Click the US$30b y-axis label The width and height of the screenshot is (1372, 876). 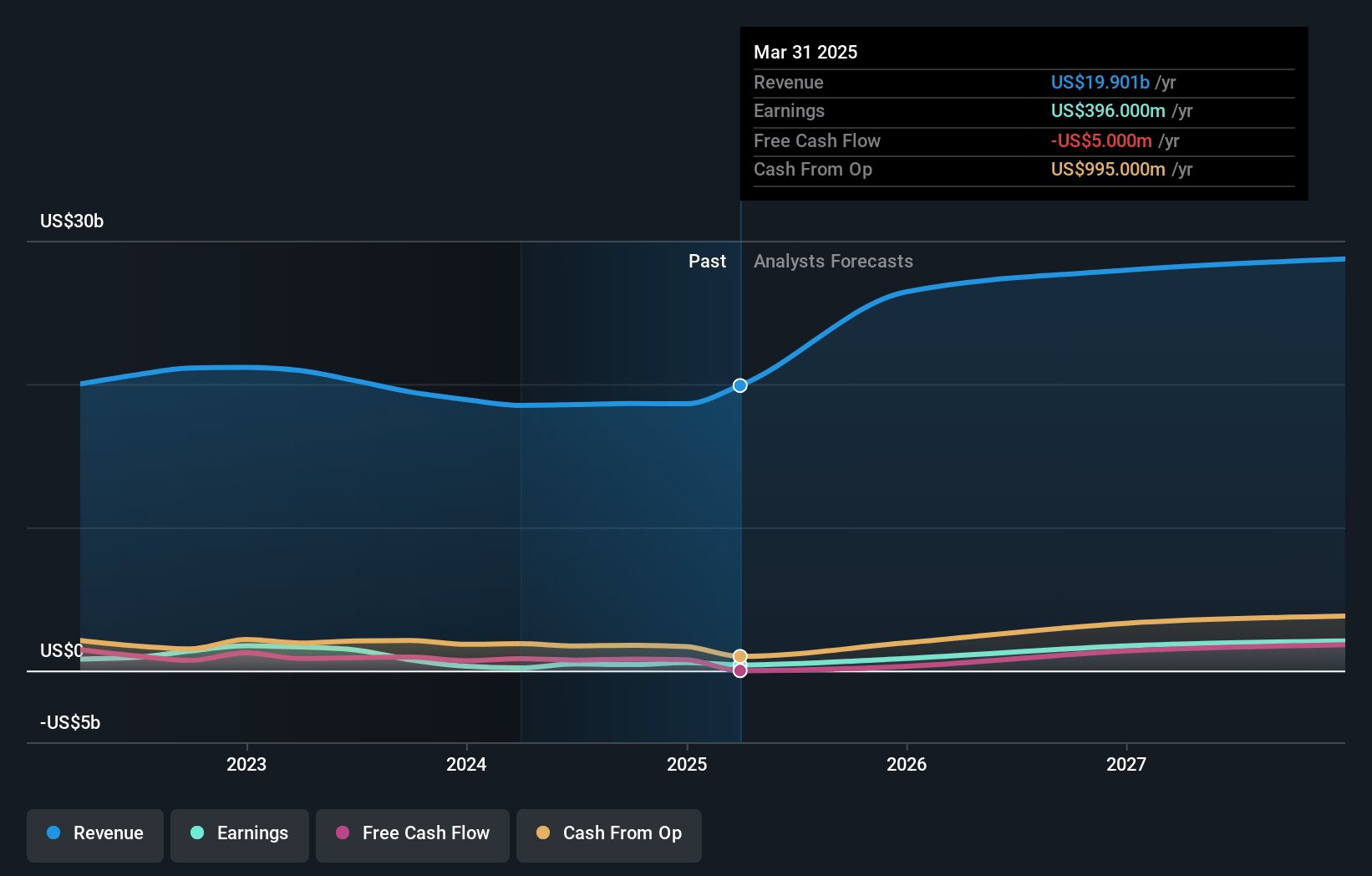(72, 222)
